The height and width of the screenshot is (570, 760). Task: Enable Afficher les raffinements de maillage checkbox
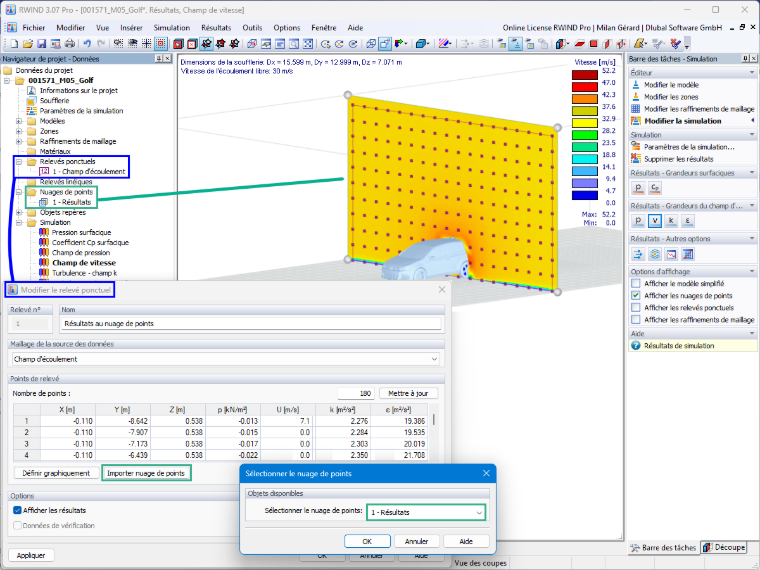click(635, 320)
